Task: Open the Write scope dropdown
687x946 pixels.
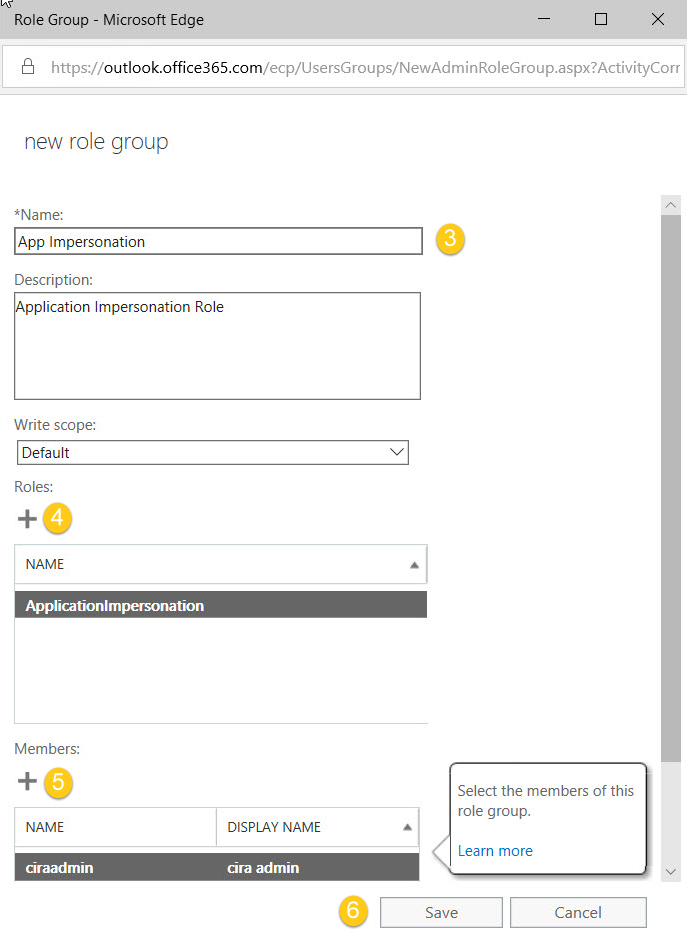Action: 213,452
